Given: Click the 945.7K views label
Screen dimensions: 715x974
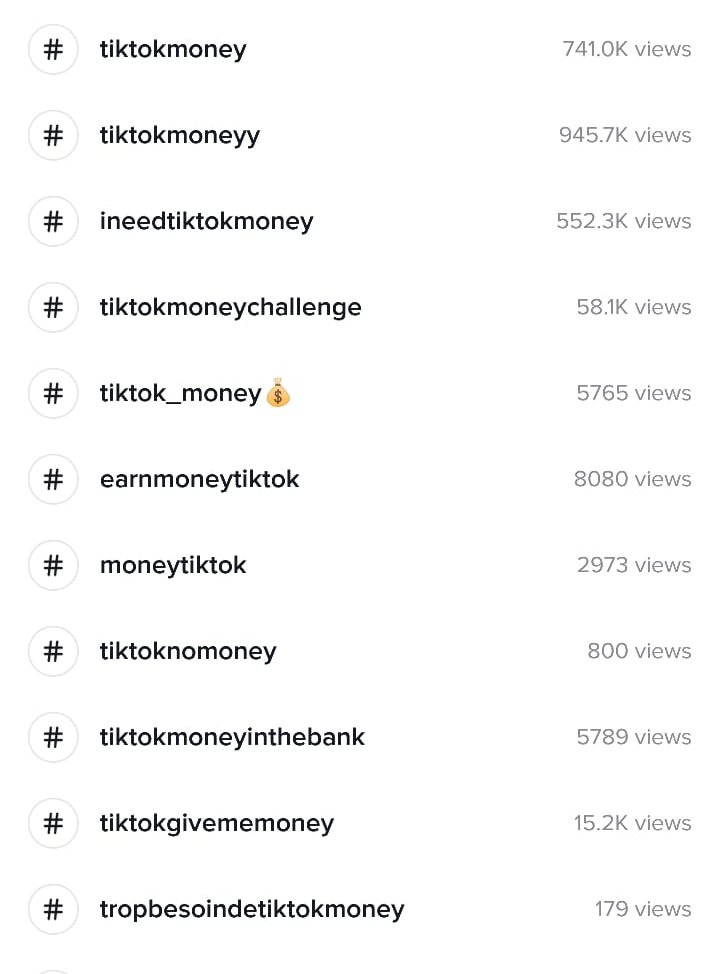Looking at the screenshot, I should tap(625, 135).
